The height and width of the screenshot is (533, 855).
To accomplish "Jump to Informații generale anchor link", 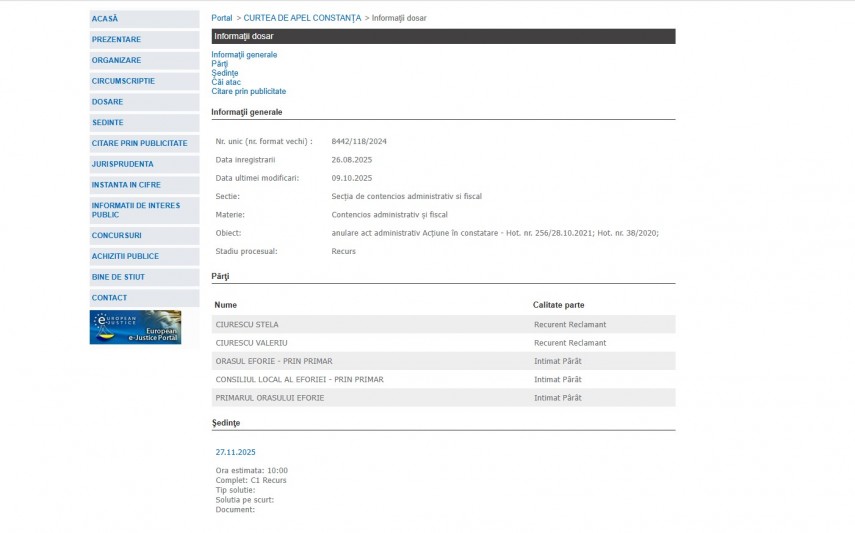I will click(x=244, y=55).
